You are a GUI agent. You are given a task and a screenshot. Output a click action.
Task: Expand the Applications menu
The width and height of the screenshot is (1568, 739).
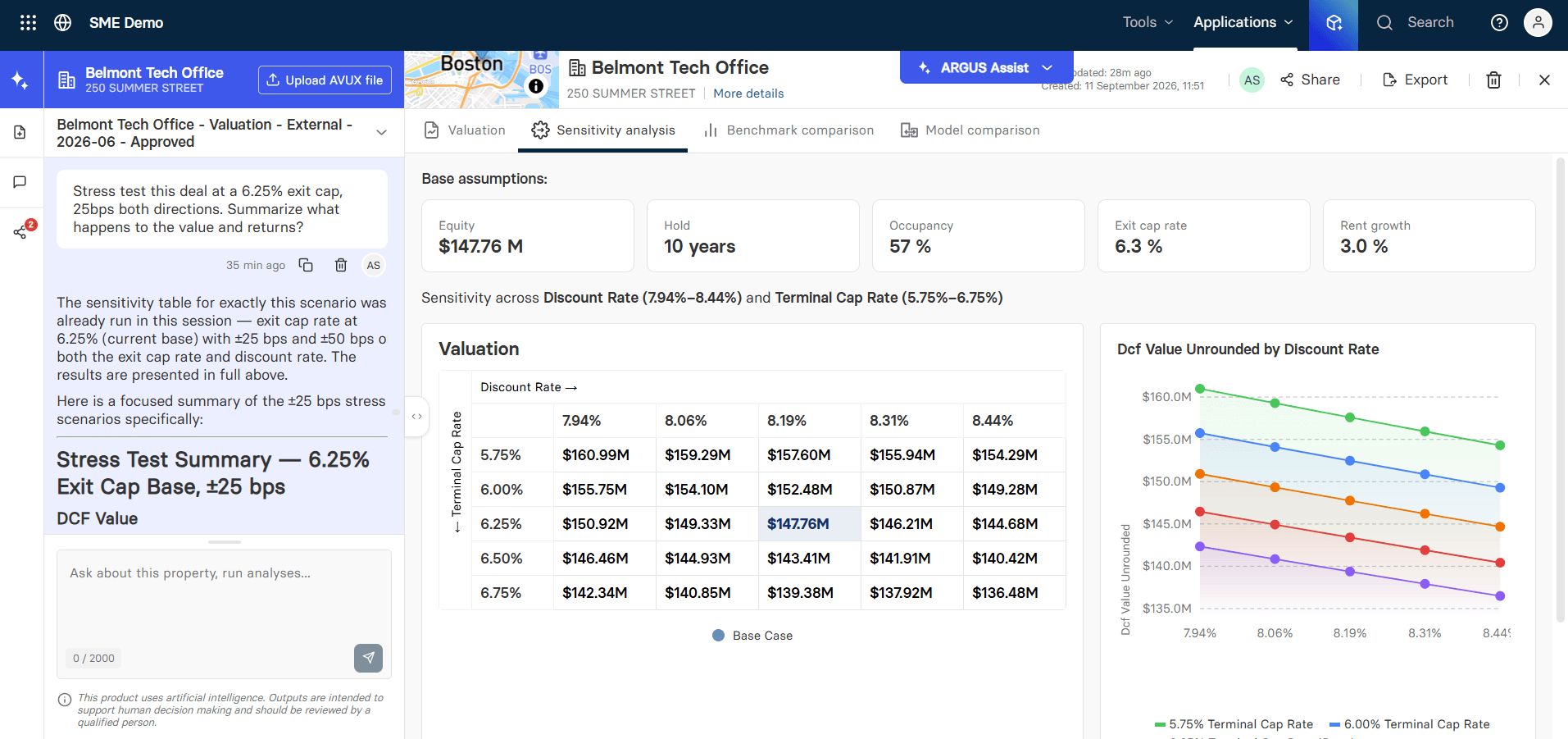[1243, 23]
